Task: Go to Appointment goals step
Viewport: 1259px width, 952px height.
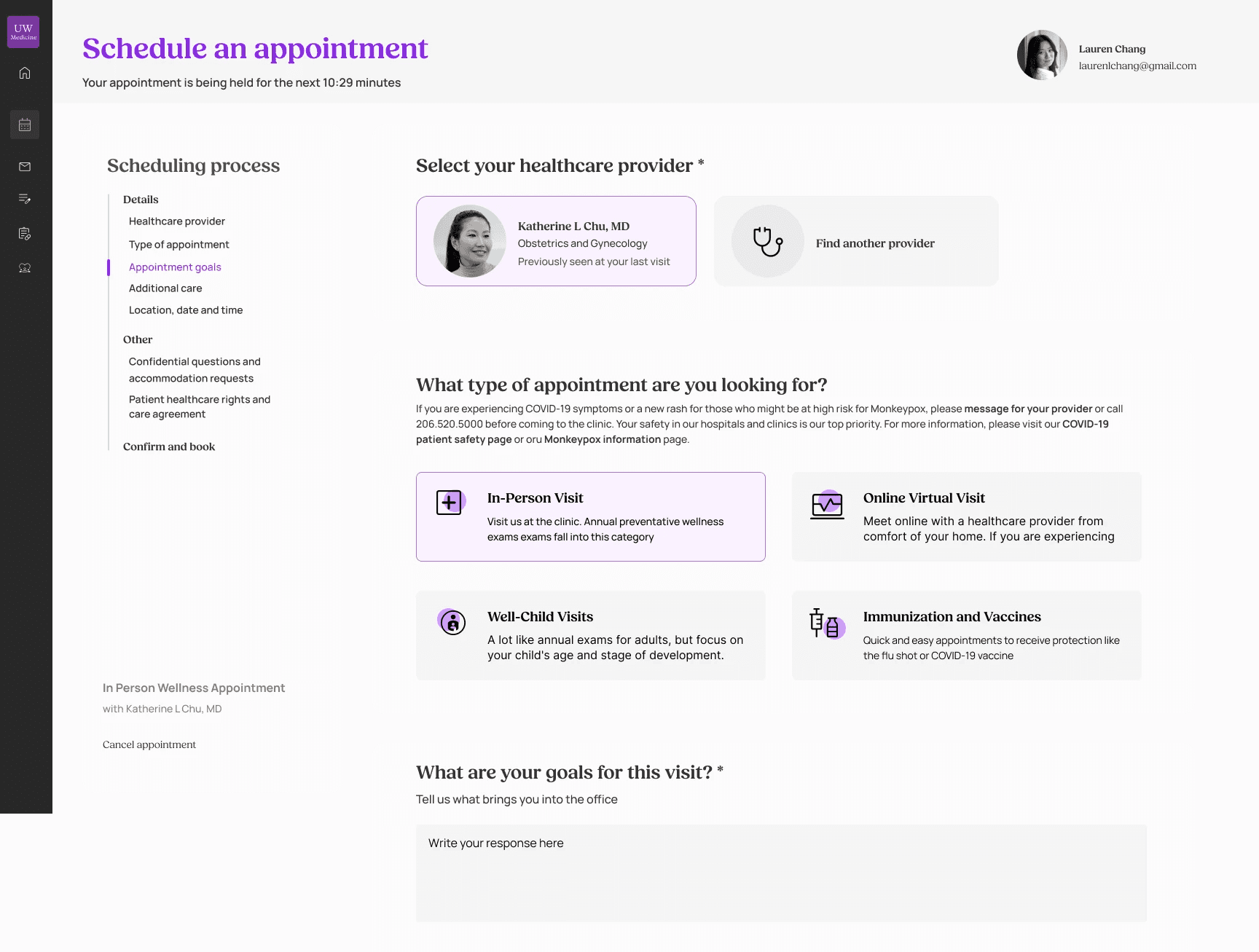Action: click(x=175, y=267)
